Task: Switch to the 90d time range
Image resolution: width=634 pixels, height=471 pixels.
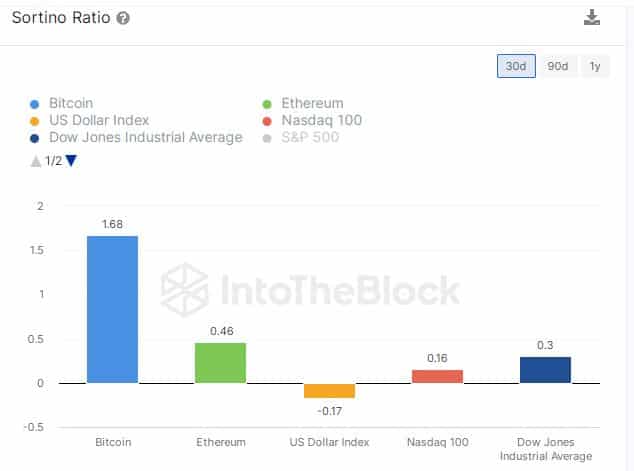Action: 557,66
